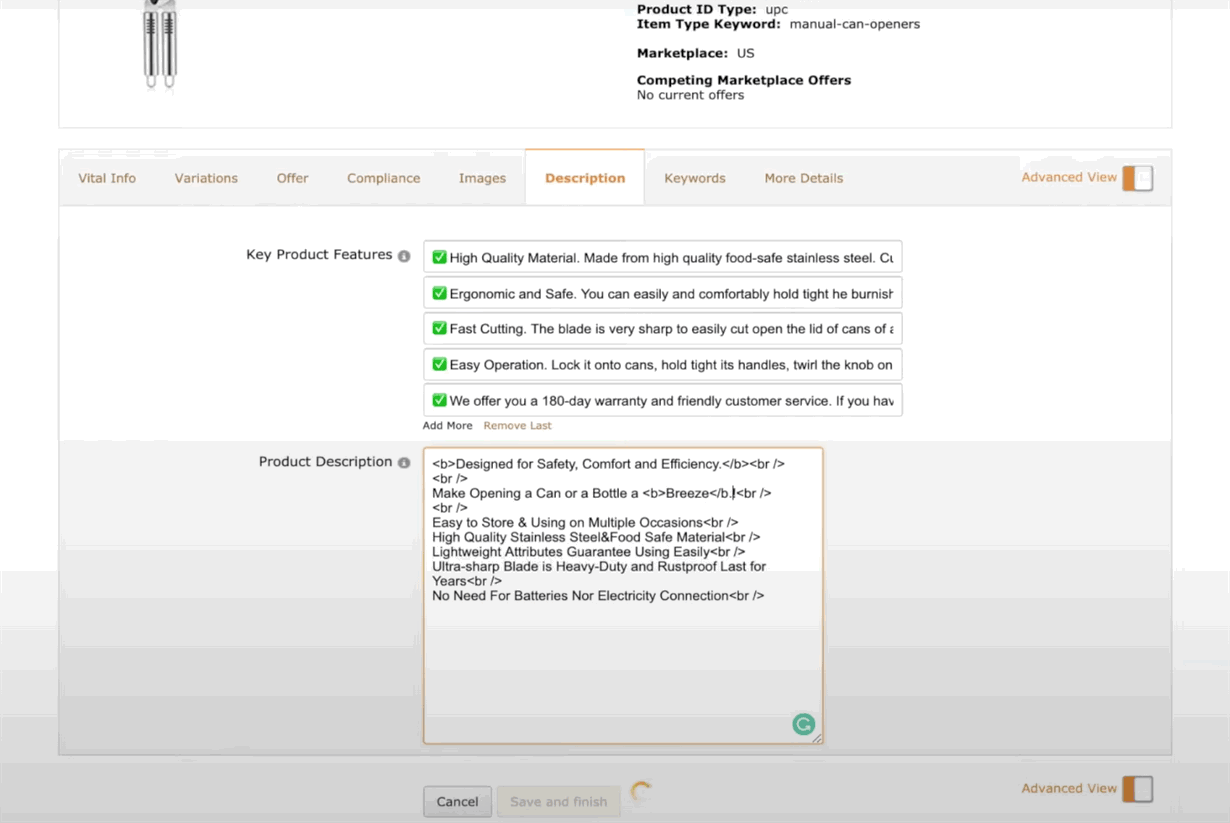Click the 'Key Product Features' label
The image size is (1230, 823).
point(319,255)
